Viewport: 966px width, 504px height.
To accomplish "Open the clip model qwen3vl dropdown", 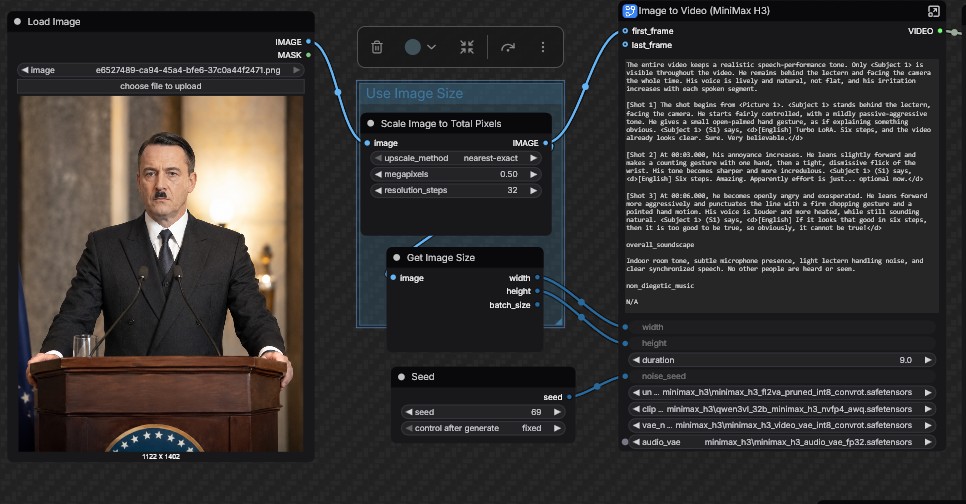I will 782,409.
